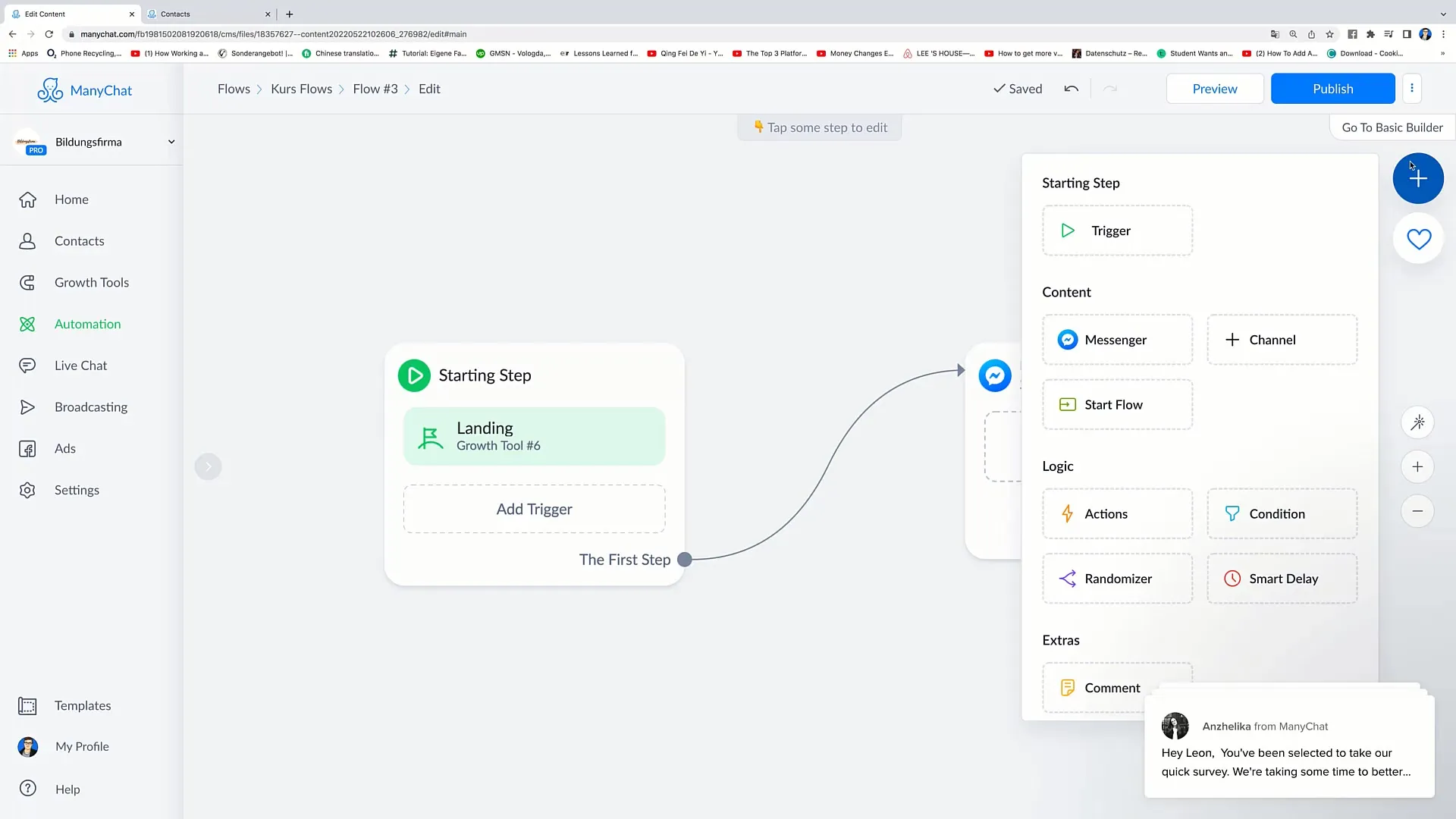Click the Help question mark icon
The height and width of the screenshot is (819, 1456).
pos(28,789)
